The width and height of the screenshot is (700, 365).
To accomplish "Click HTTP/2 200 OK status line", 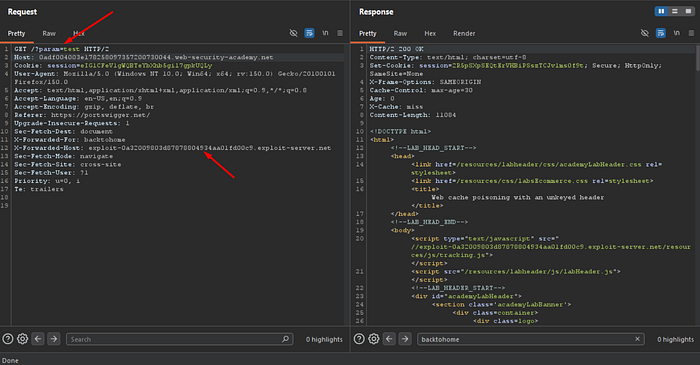I will [x=396, y=49].
